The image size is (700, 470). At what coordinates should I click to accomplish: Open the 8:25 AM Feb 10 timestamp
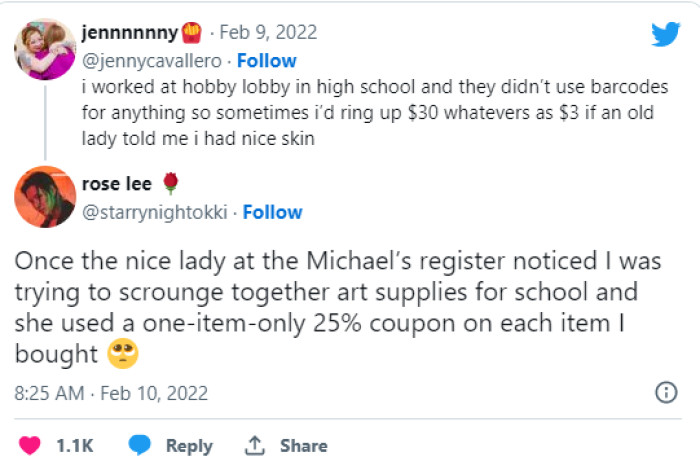tap(98, 393)
